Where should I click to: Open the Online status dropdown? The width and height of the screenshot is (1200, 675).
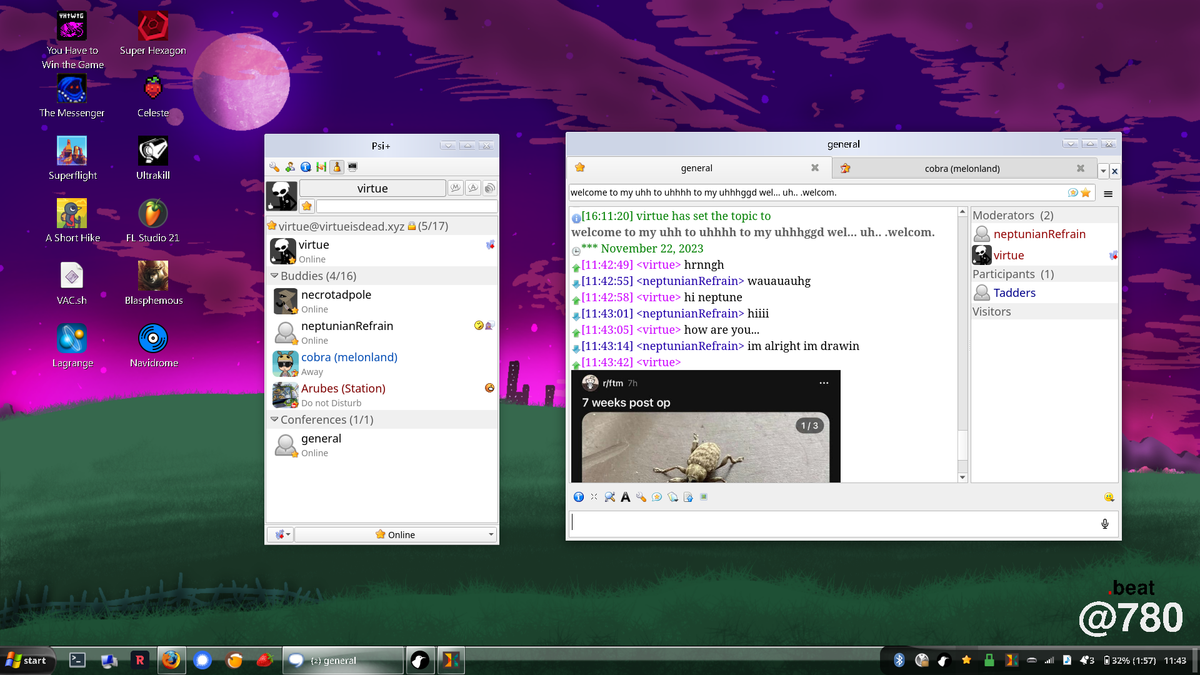point(396,535)
